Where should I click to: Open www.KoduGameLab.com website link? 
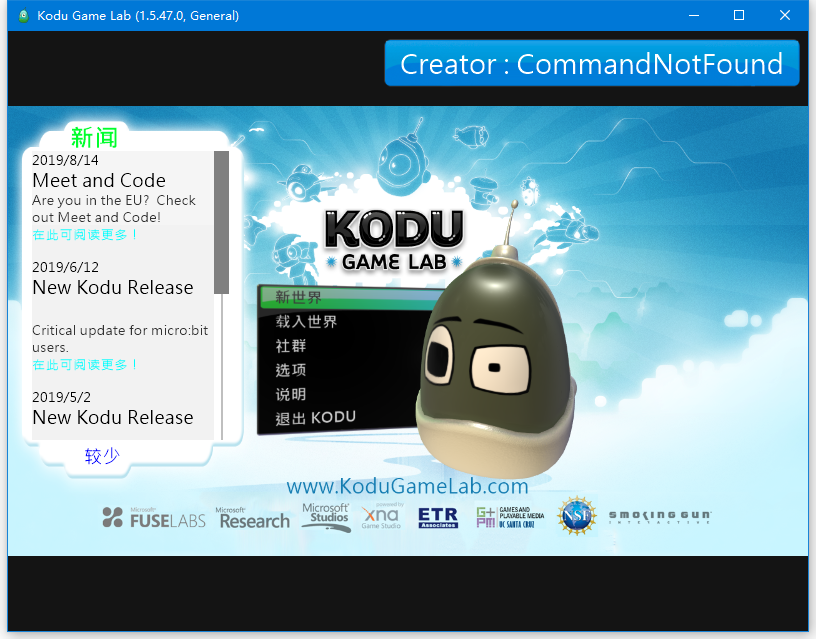[407, 486]
